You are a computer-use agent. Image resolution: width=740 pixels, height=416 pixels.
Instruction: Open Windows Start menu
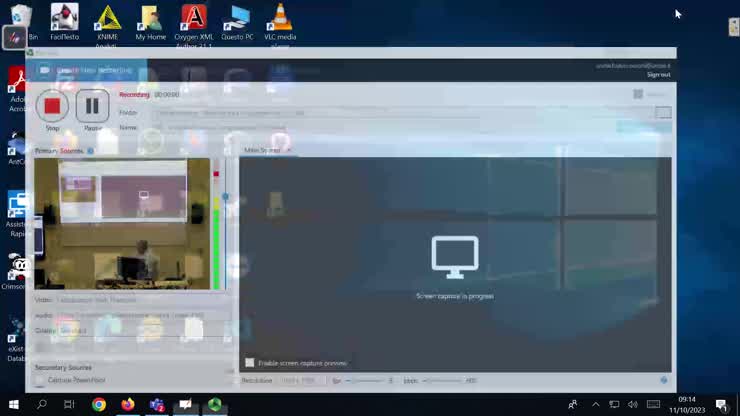tap(14, 405)
